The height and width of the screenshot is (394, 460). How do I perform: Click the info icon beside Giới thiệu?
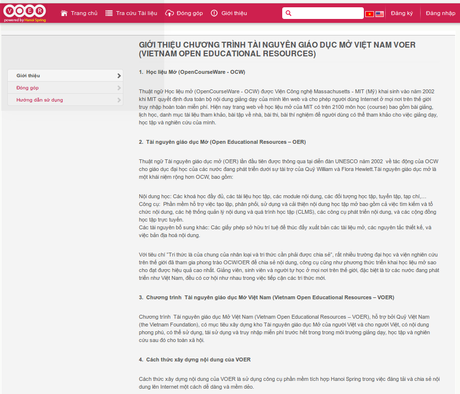coord(214,13)
